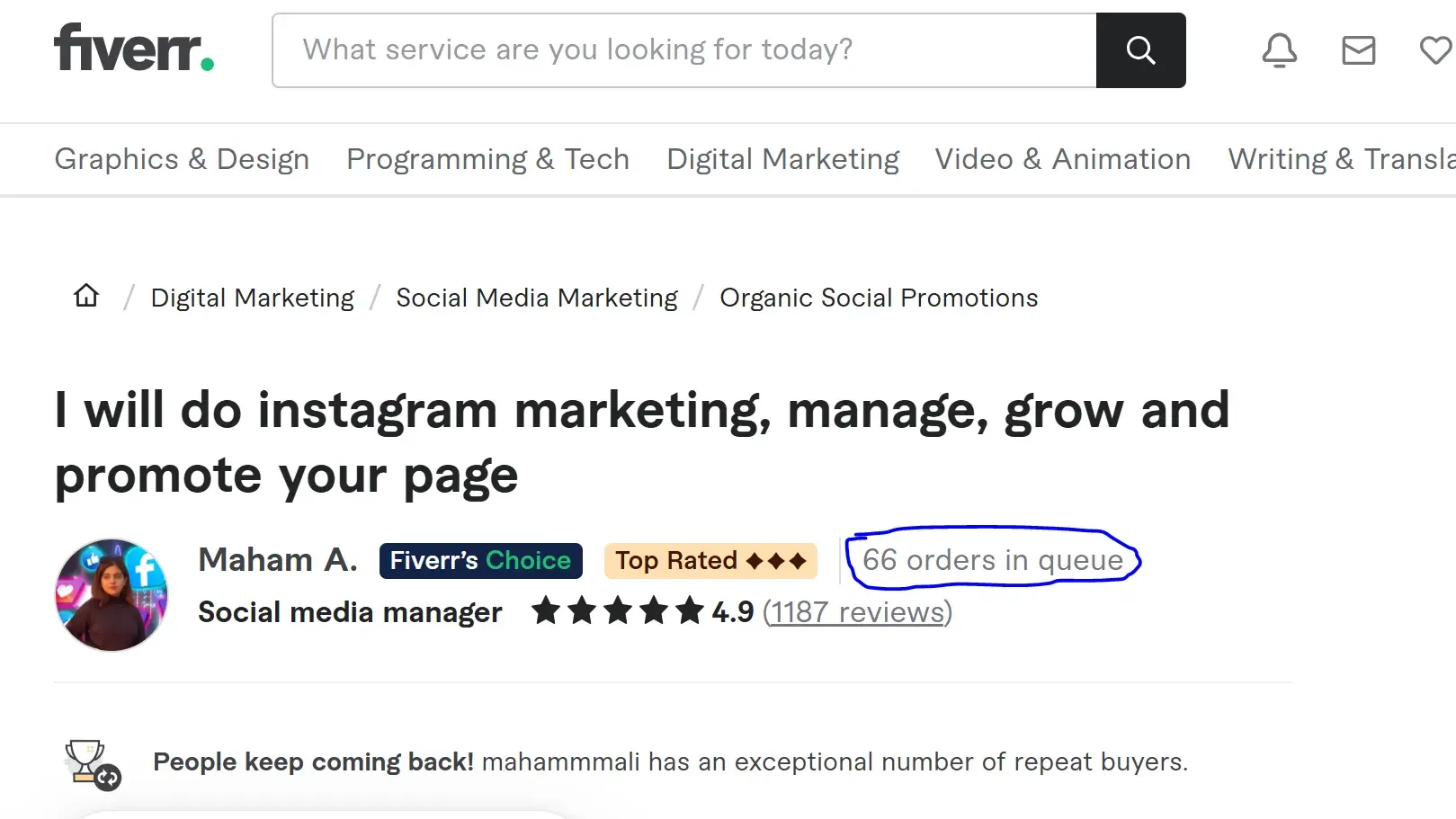Screen dimensions: 1456x819
Task: Click the Top Rated badge
Action: [710, 560]
